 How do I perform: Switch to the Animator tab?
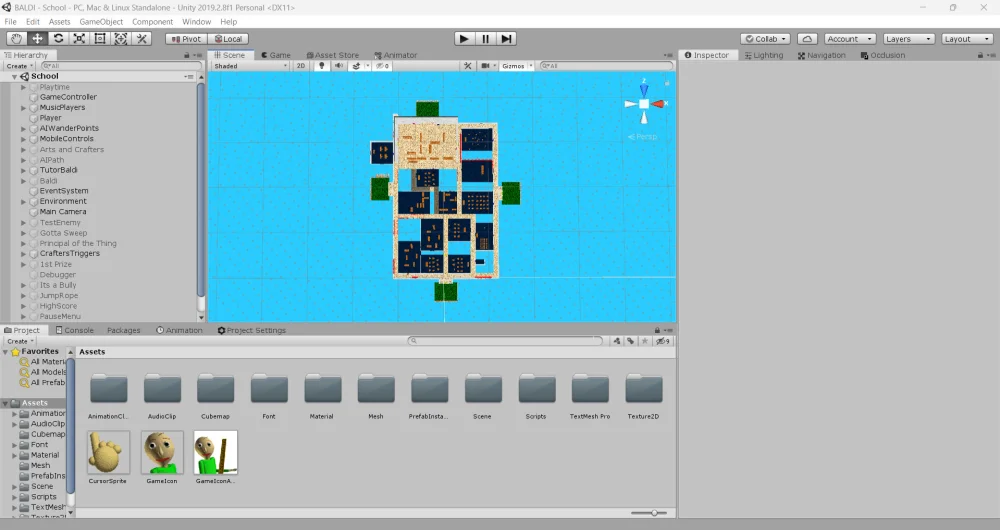point(395,55)
